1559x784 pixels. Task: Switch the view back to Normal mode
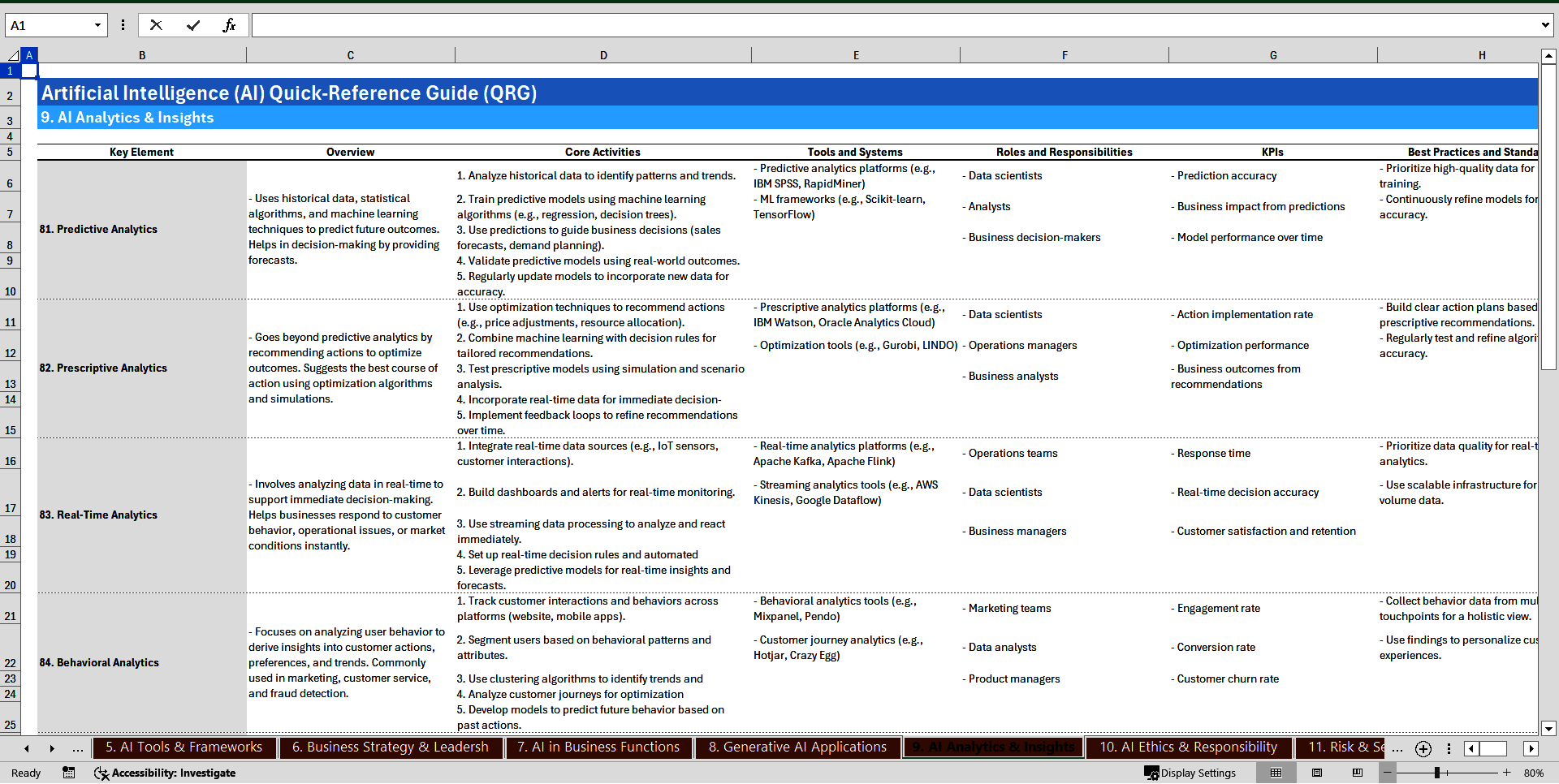click(x=1276, y=773)
